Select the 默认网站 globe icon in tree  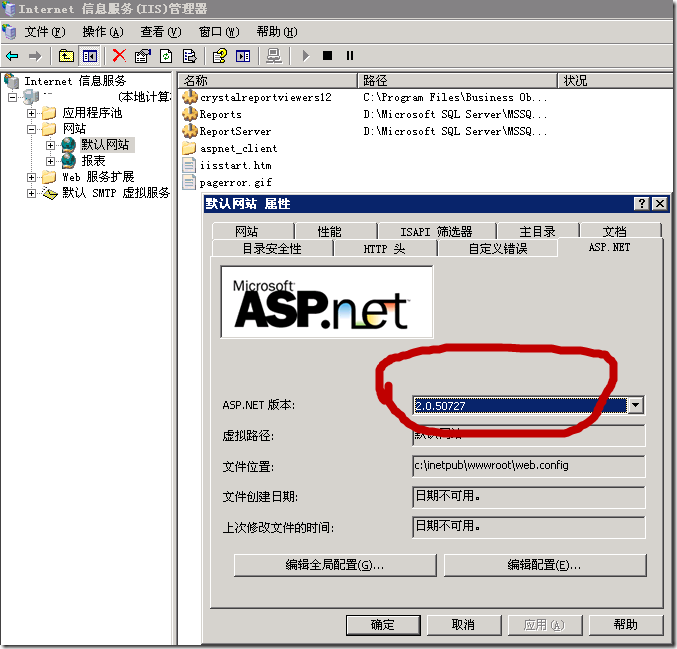[68, 145]
